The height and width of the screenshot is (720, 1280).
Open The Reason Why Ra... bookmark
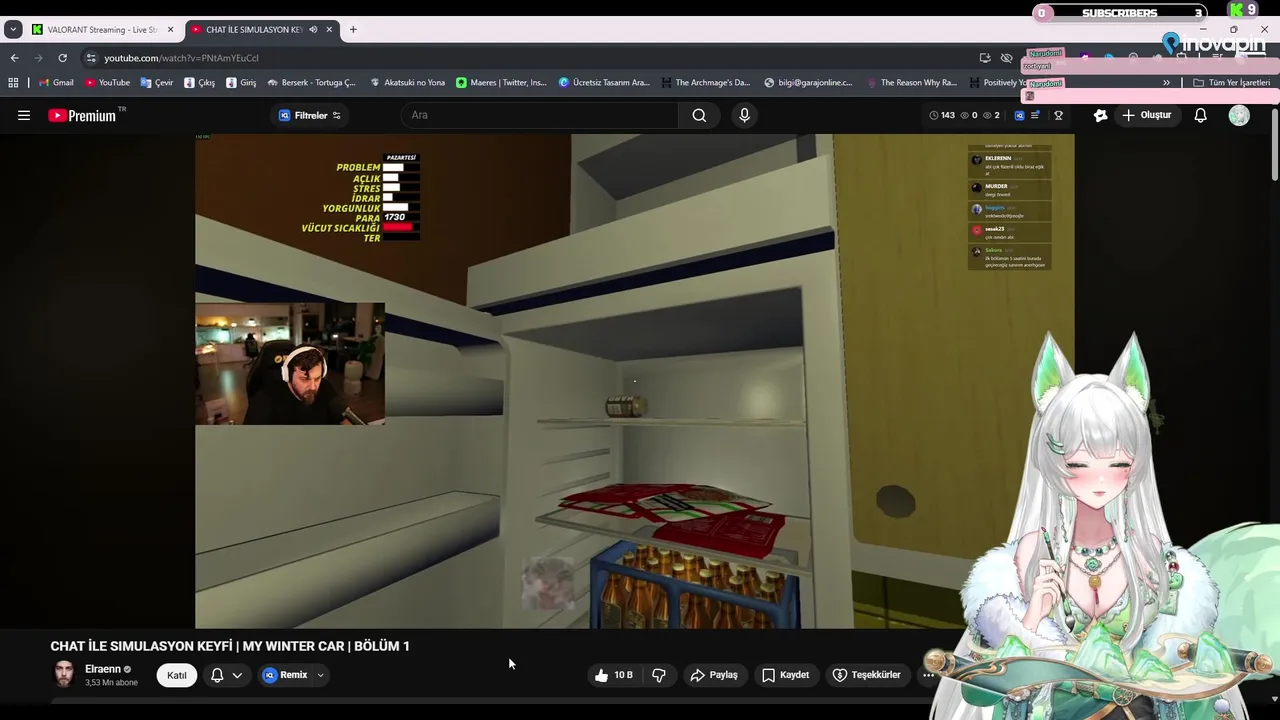pos(912,83)
